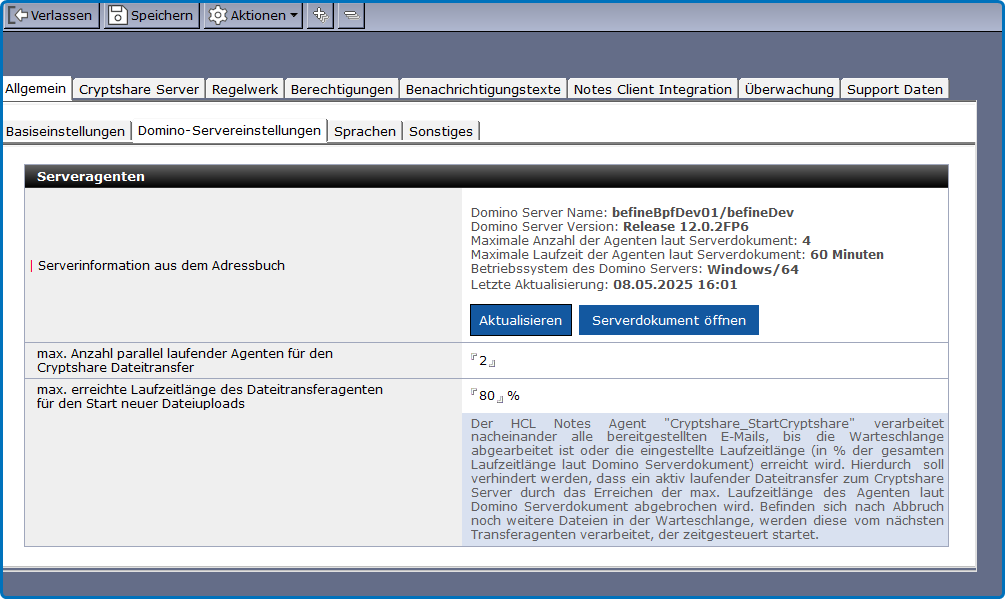Image resolution: width=1005 pixels, height=599 pixels.
Task: Click the expand all sections icon
Action: [320, 15]
